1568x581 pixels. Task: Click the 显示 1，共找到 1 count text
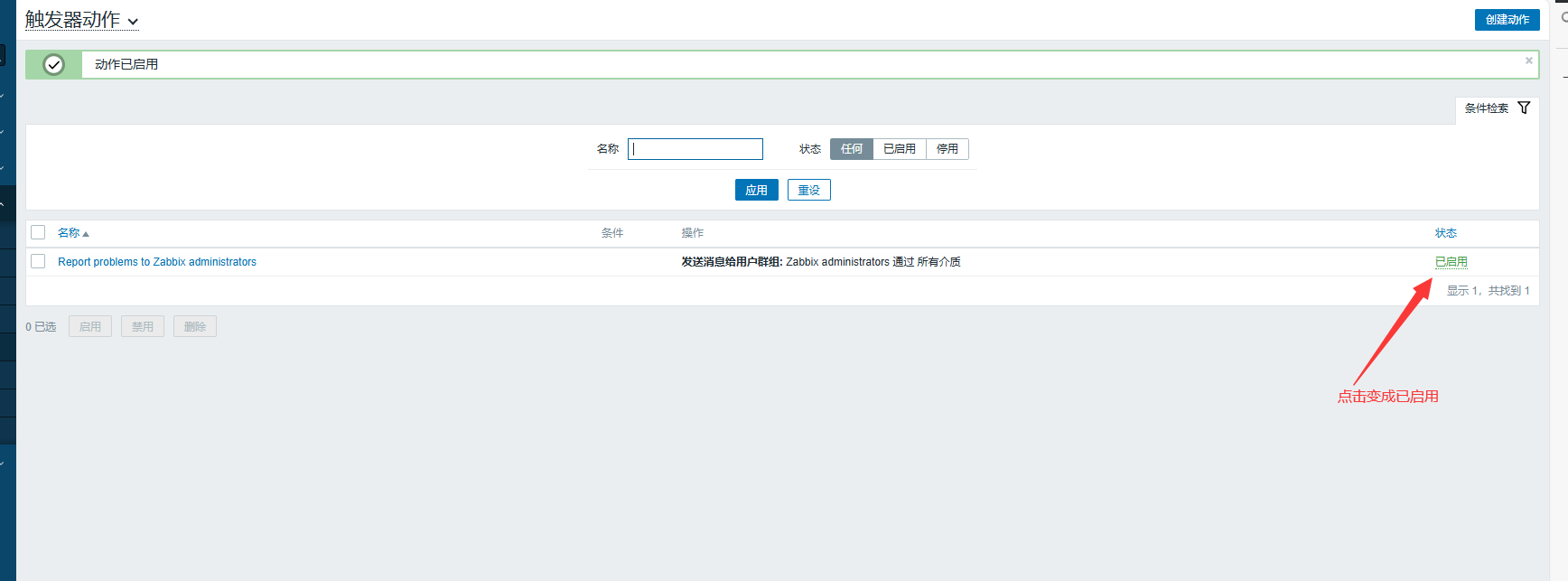(1489, 291)
